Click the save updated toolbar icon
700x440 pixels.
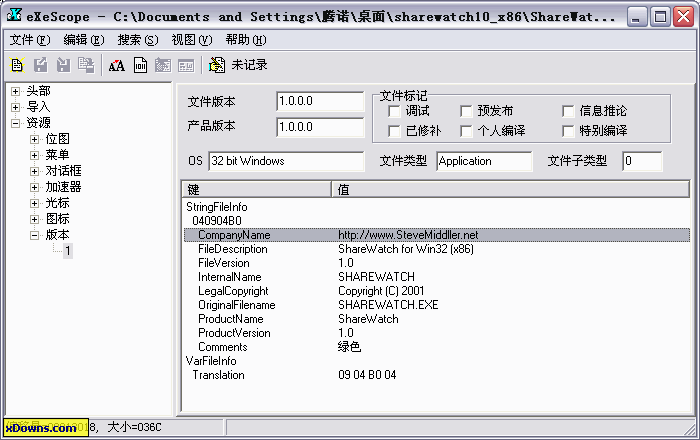[x=86, y=65]
